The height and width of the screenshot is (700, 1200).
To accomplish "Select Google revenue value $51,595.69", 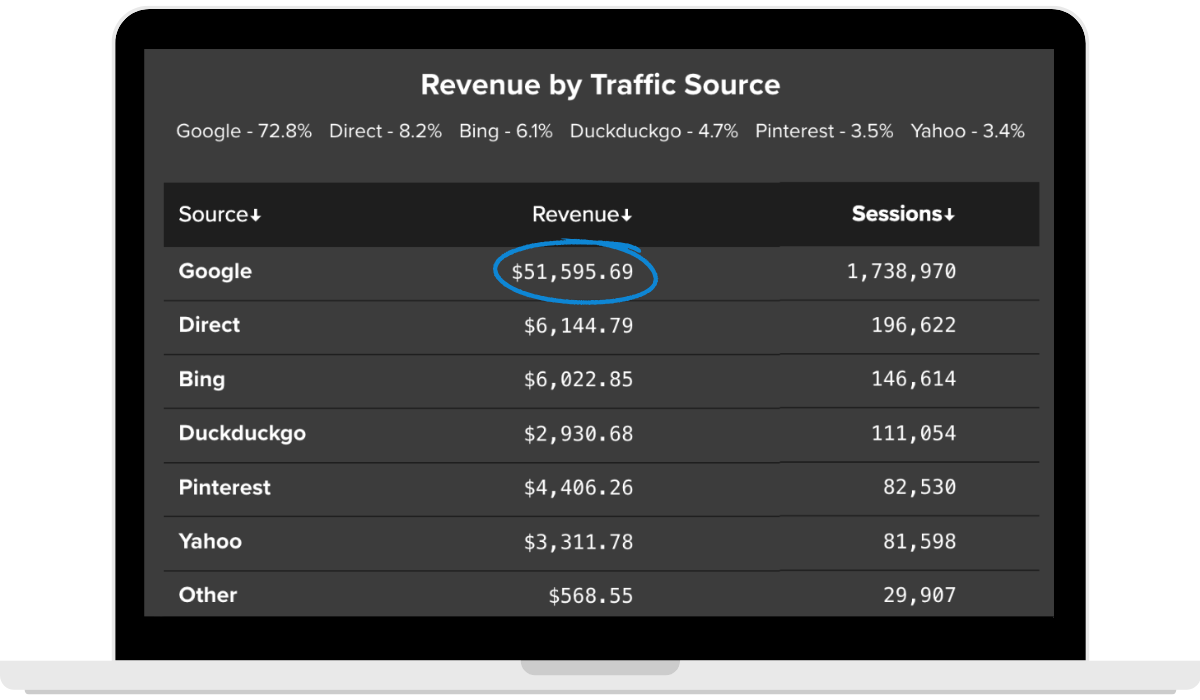I will (x=572, y=271).
